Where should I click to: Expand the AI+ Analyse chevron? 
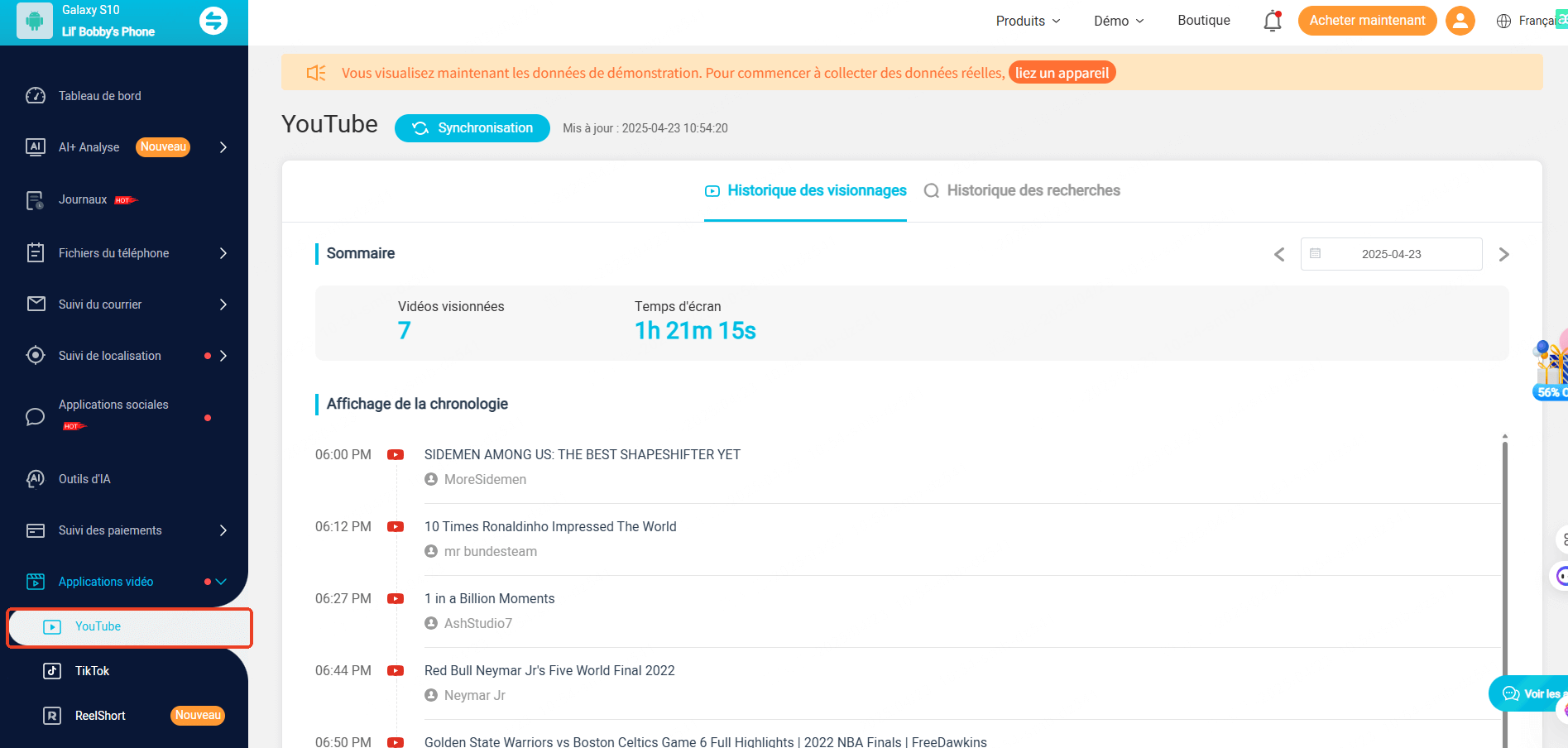point(223,147)
